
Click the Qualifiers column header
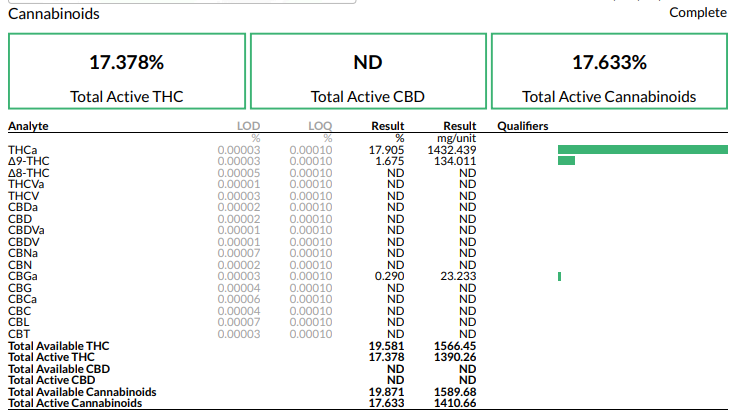[523, 127]
